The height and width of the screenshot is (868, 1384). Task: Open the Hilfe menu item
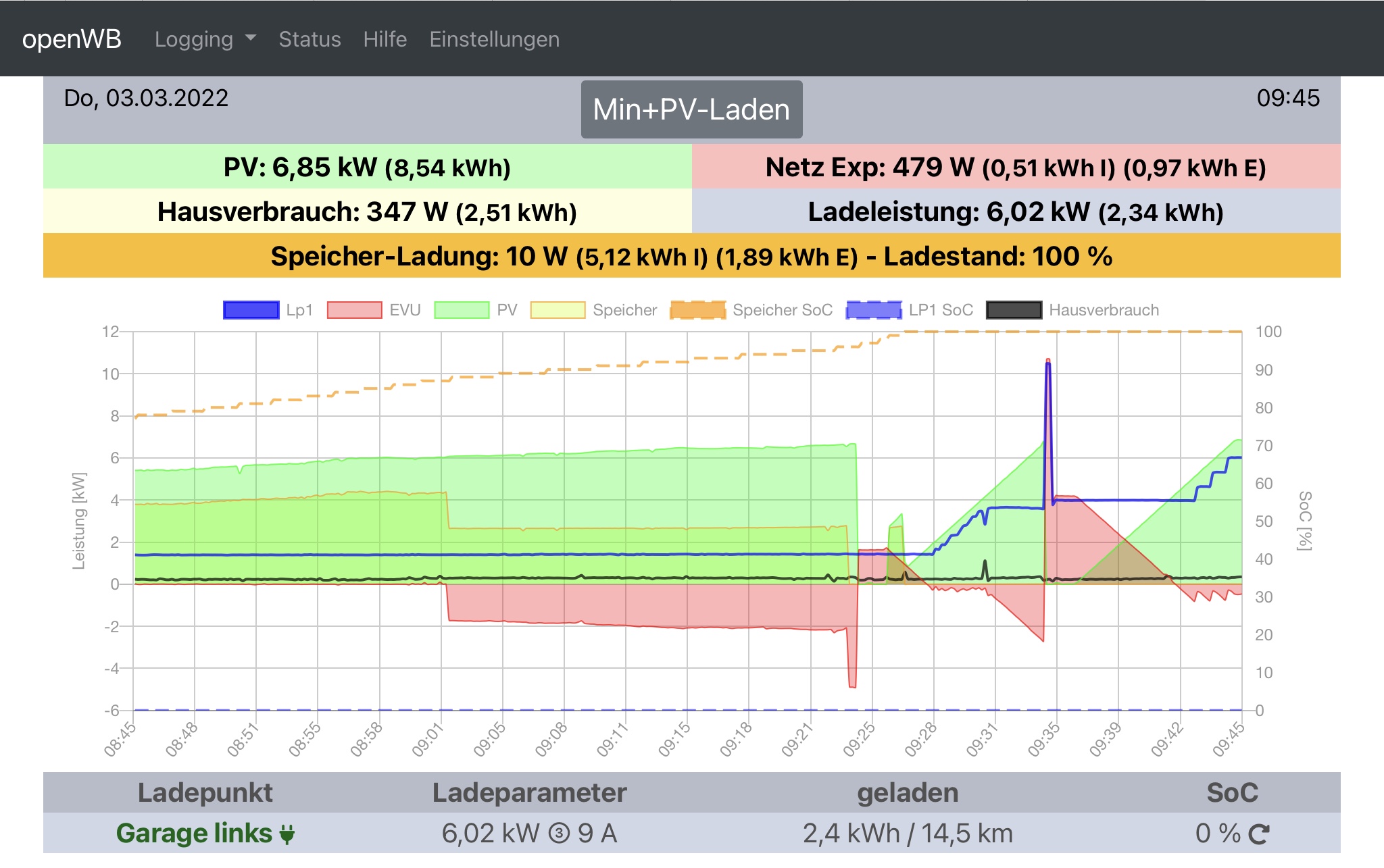click(385, 39)
